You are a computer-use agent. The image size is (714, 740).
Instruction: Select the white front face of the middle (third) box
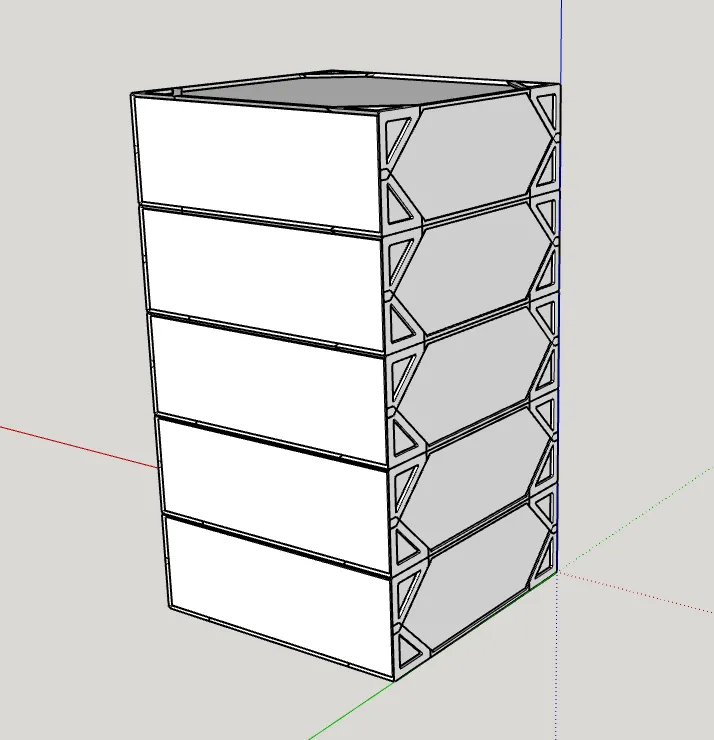[270, 389]
